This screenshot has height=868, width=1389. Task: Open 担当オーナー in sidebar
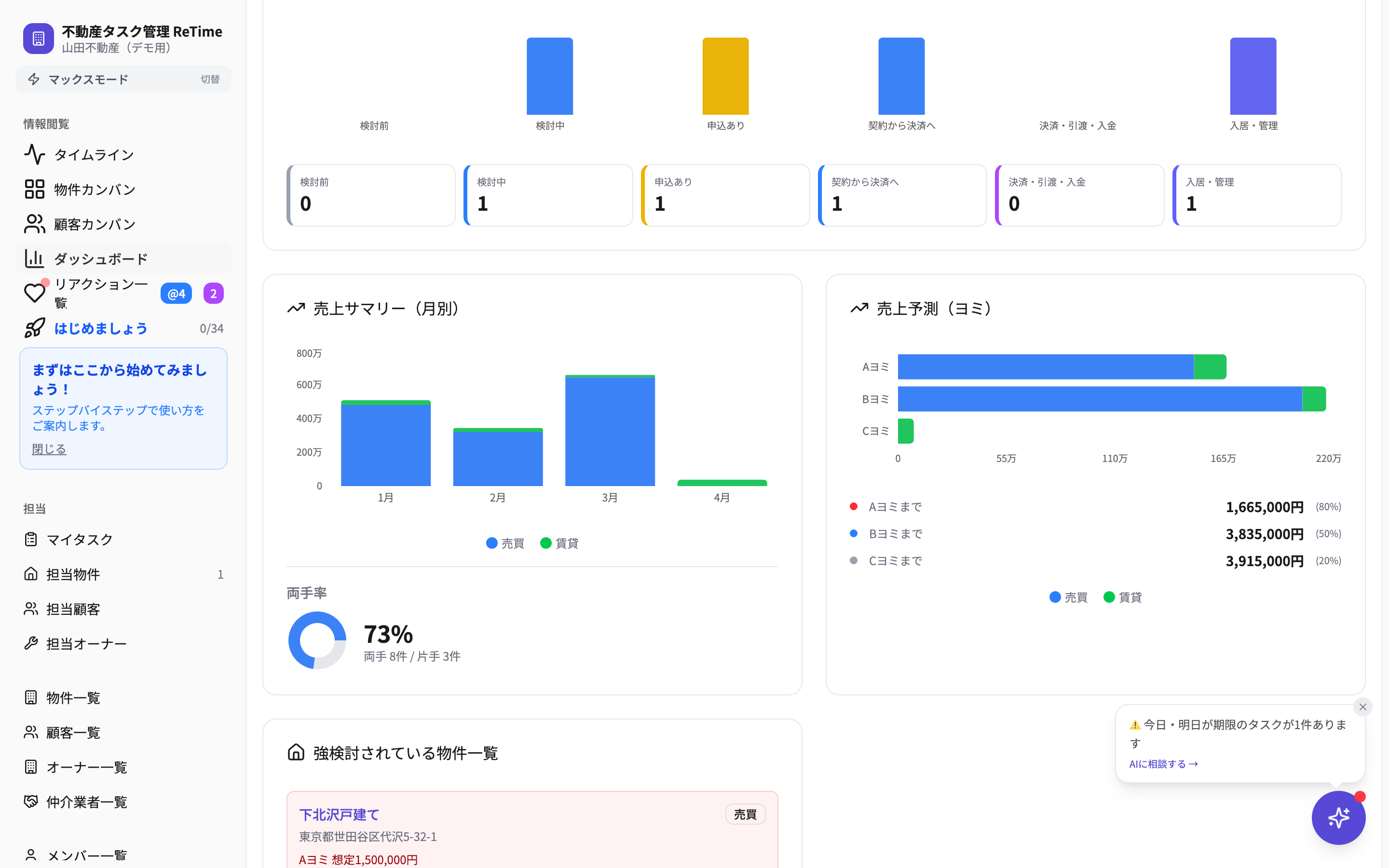(123, 644)
